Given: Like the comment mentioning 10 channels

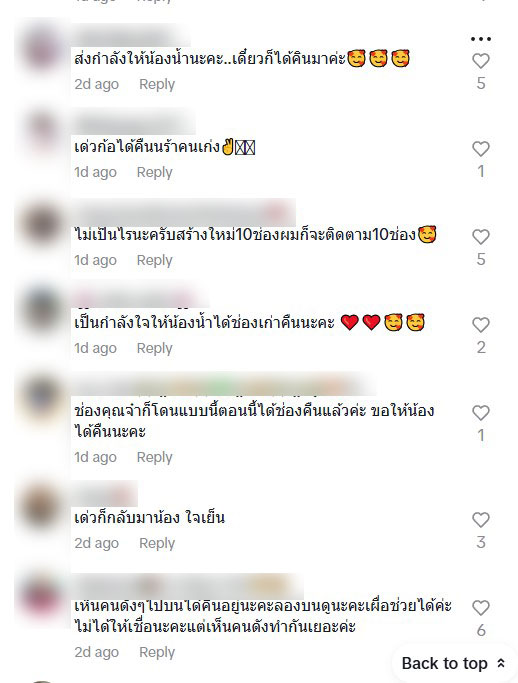Looking at the screenshot, I should (x=481, y=237).
